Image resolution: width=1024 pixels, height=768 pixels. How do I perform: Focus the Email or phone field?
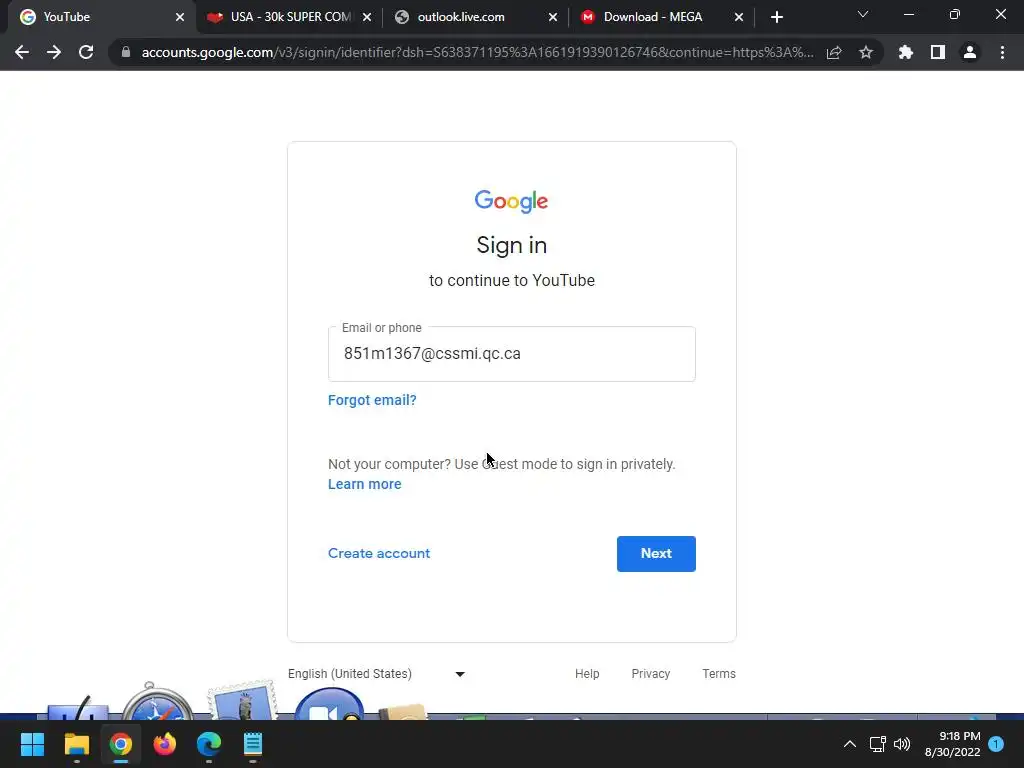pos(512,354)
